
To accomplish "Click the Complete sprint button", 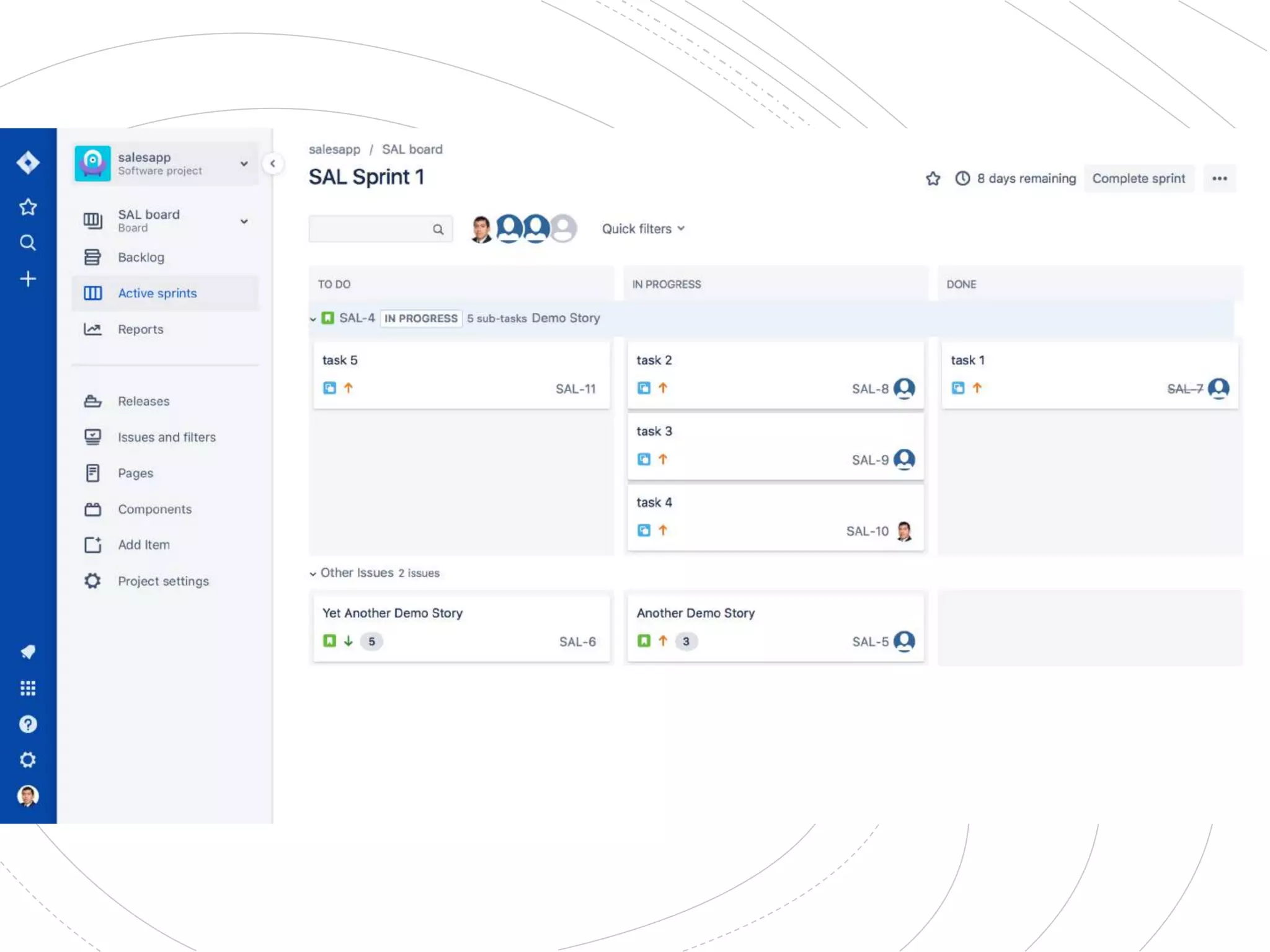I will pos(1138,178).
